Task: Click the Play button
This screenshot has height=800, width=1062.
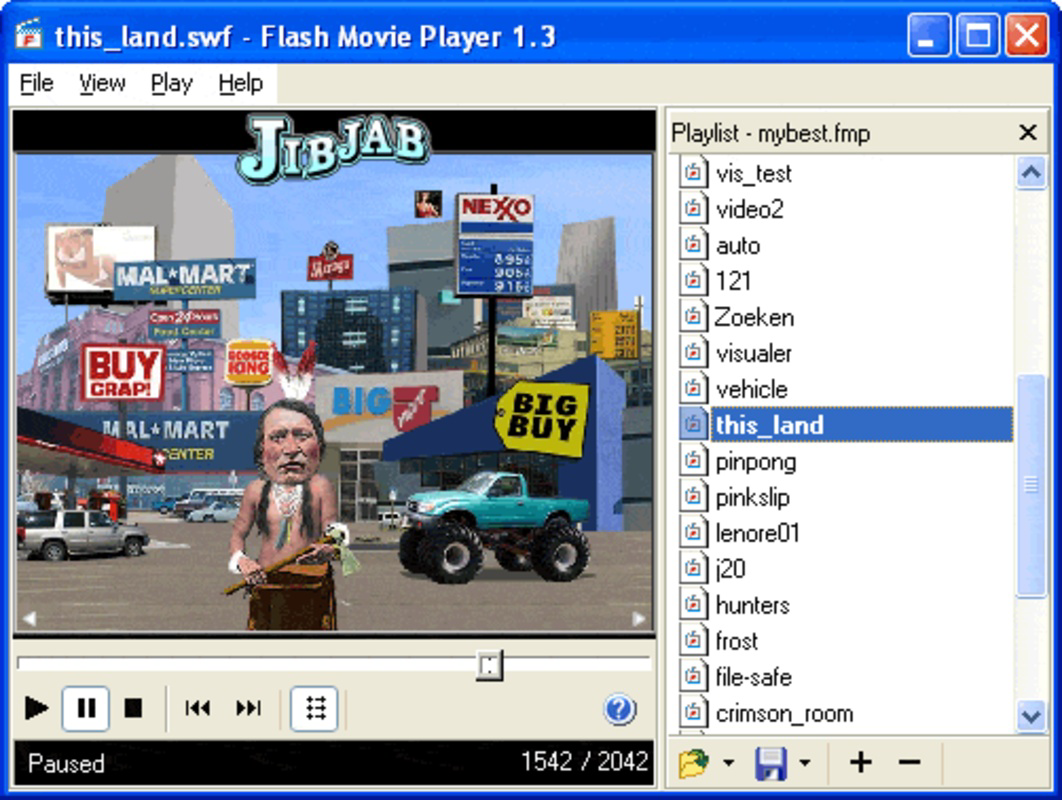Action: pos(36,709)
